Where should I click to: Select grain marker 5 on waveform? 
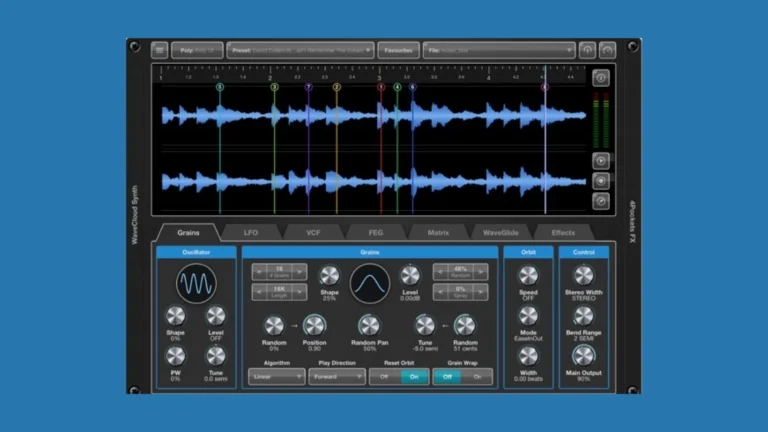point(220,87)
